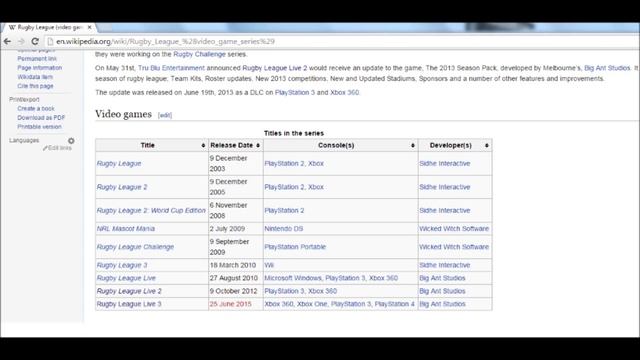Open Rugby League Challenge title link
The height and width of the screenshot is (360, 640).
[x=135, y=247]
